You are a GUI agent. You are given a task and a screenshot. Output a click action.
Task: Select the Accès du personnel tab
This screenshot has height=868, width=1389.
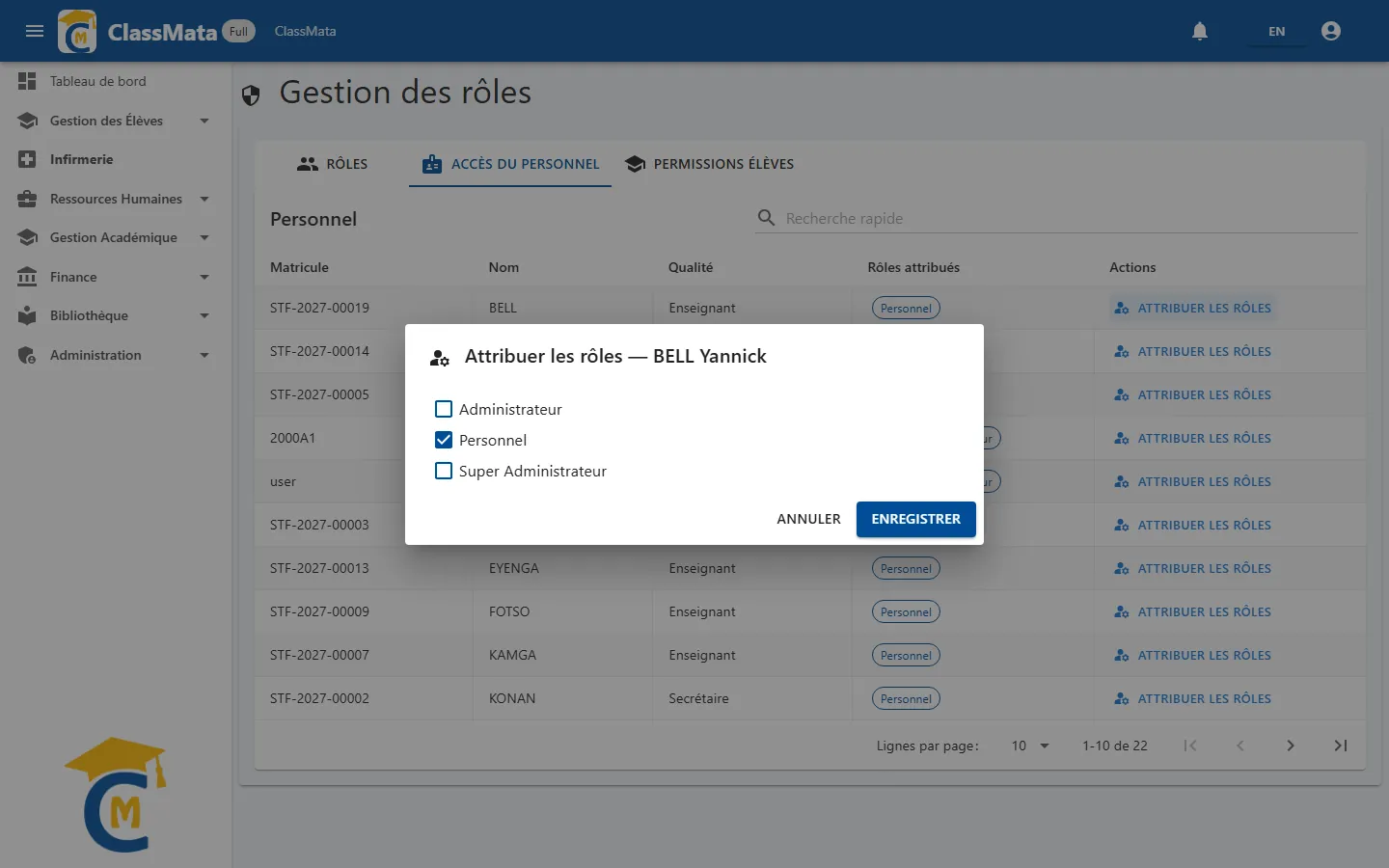pyautogui.click(x=510, y=164)
